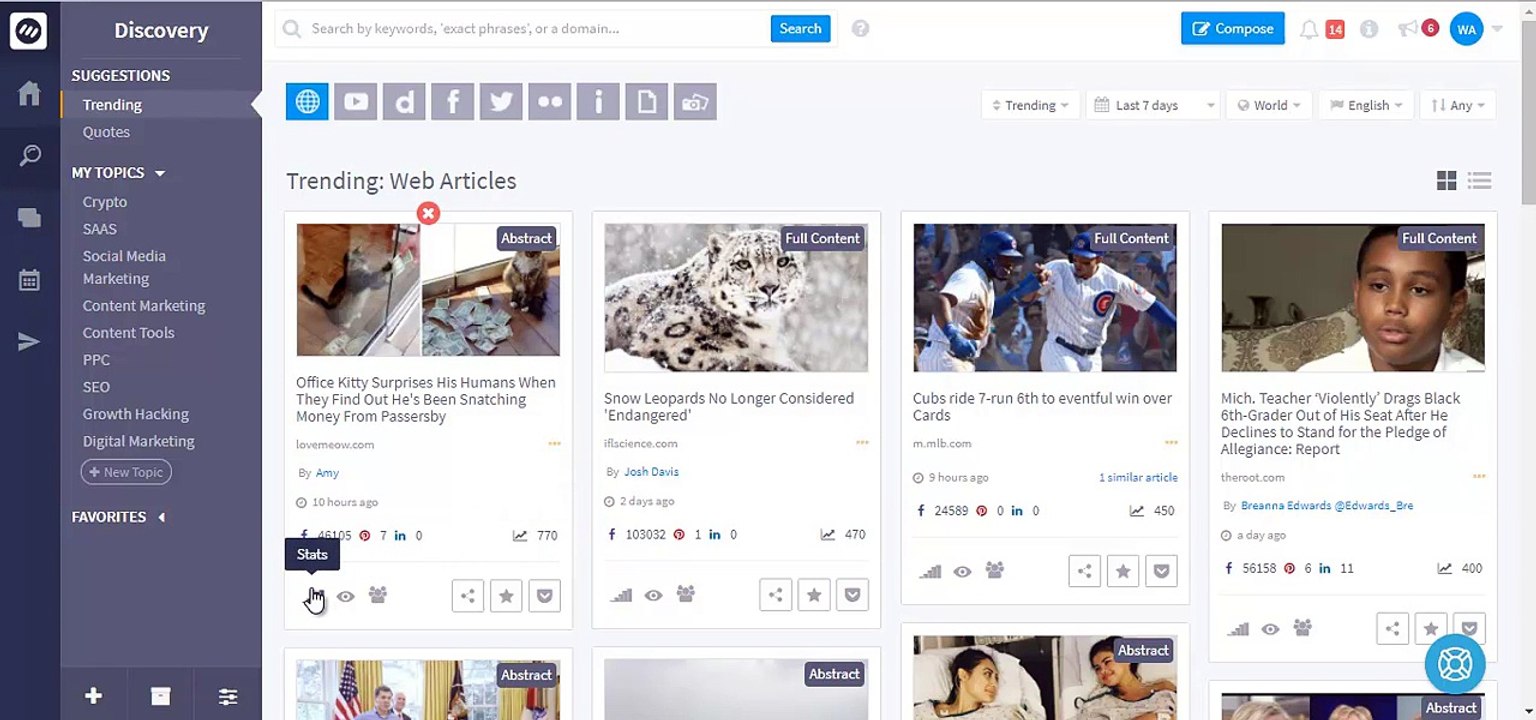Preview the Cubs ride article with eye icon
Viewport: 1536px width, 720px height.
tap(962, 571)
